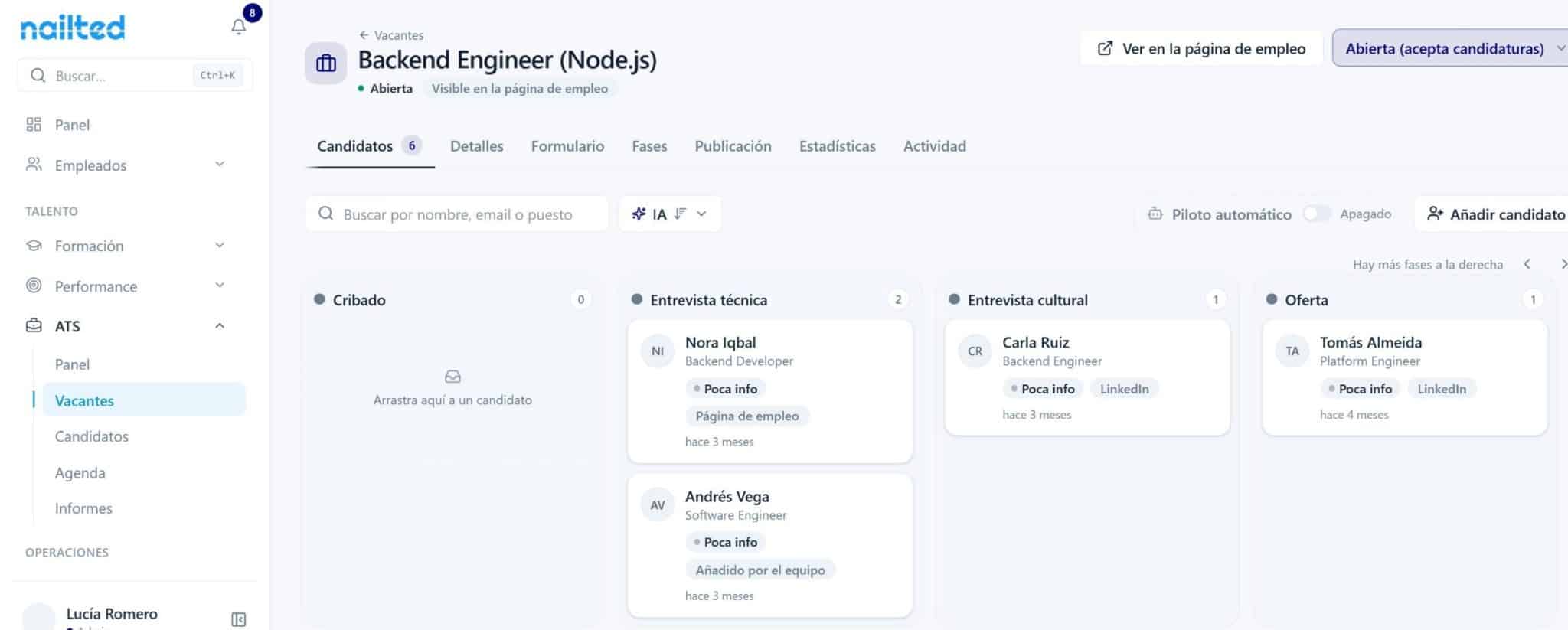Expand the Formación menu

click(x=220, y=246)
